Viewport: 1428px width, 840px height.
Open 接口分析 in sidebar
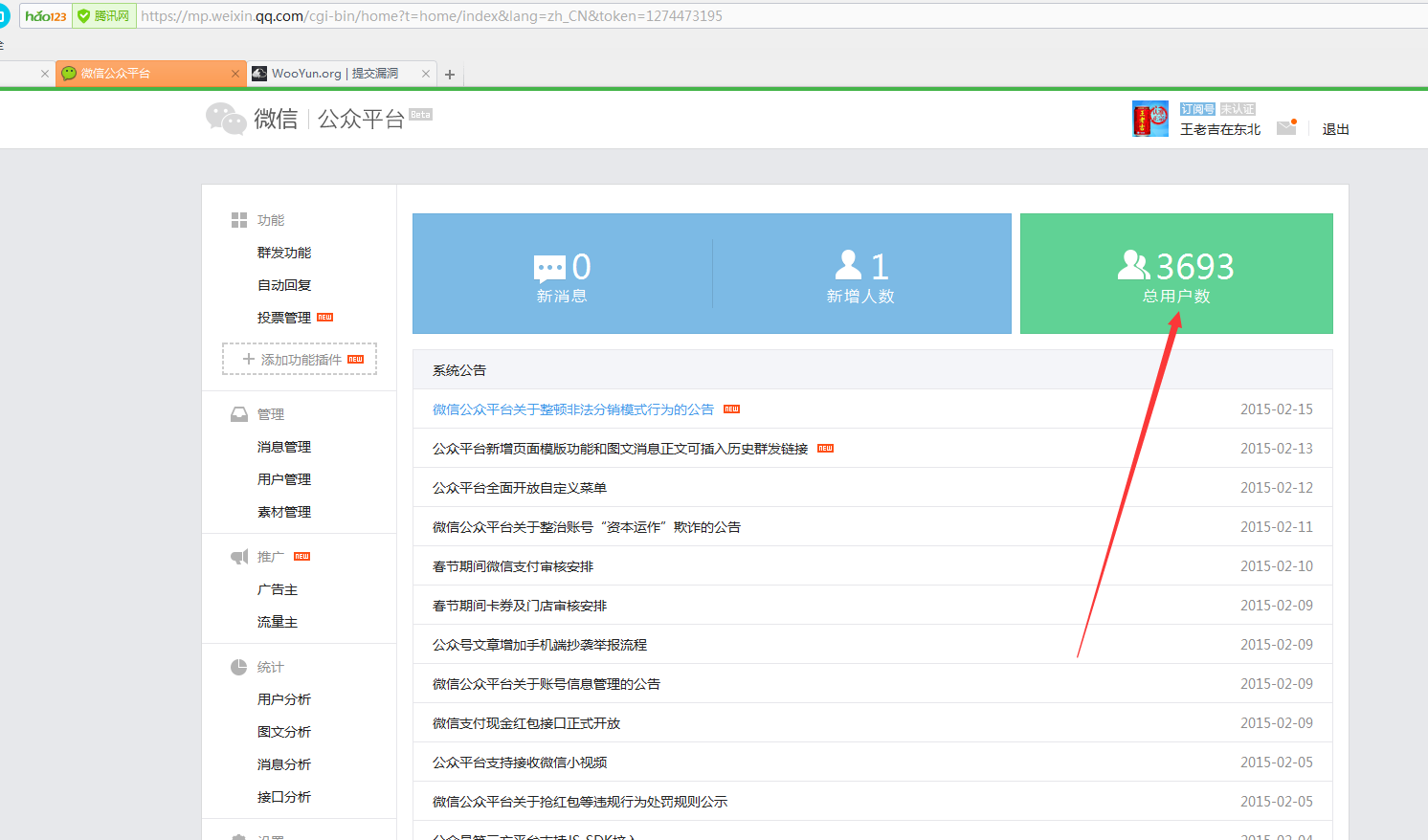click(284, 797)
